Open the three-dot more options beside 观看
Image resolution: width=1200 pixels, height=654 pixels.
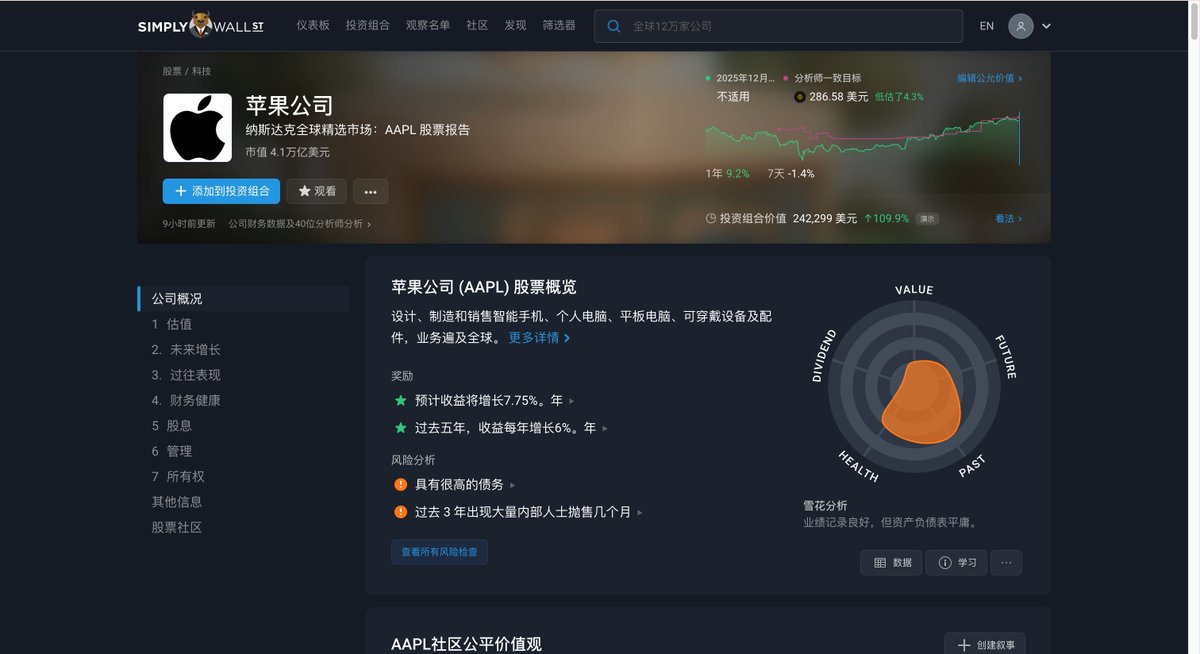coord(370,191)
